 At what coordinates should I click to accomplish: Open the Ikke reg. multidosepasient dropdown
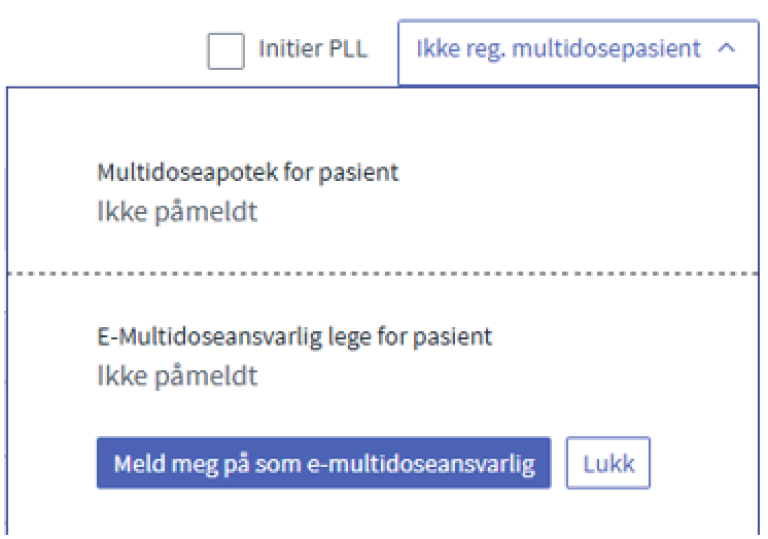tap(578, 52)
